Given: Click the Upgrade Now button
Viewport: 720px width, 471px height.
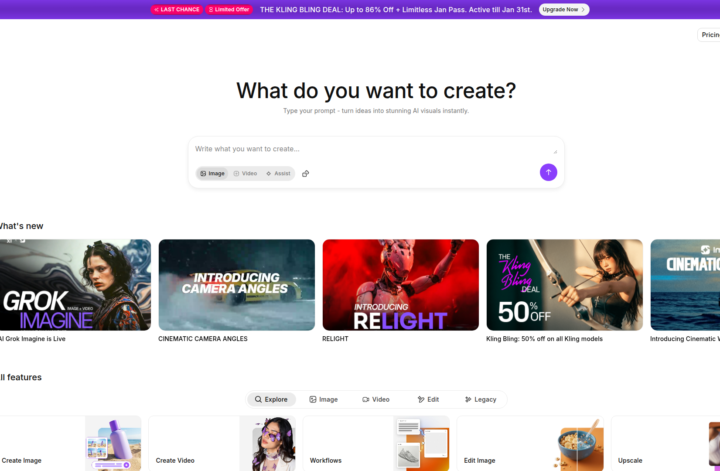Looking at the screenshot, I should [x=564, y=9].
